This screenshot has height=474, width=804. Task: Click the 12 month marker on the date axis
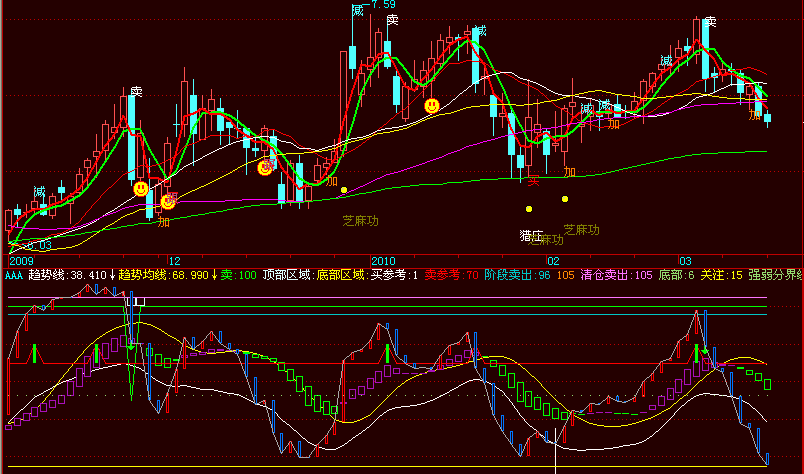coord(175,261)
